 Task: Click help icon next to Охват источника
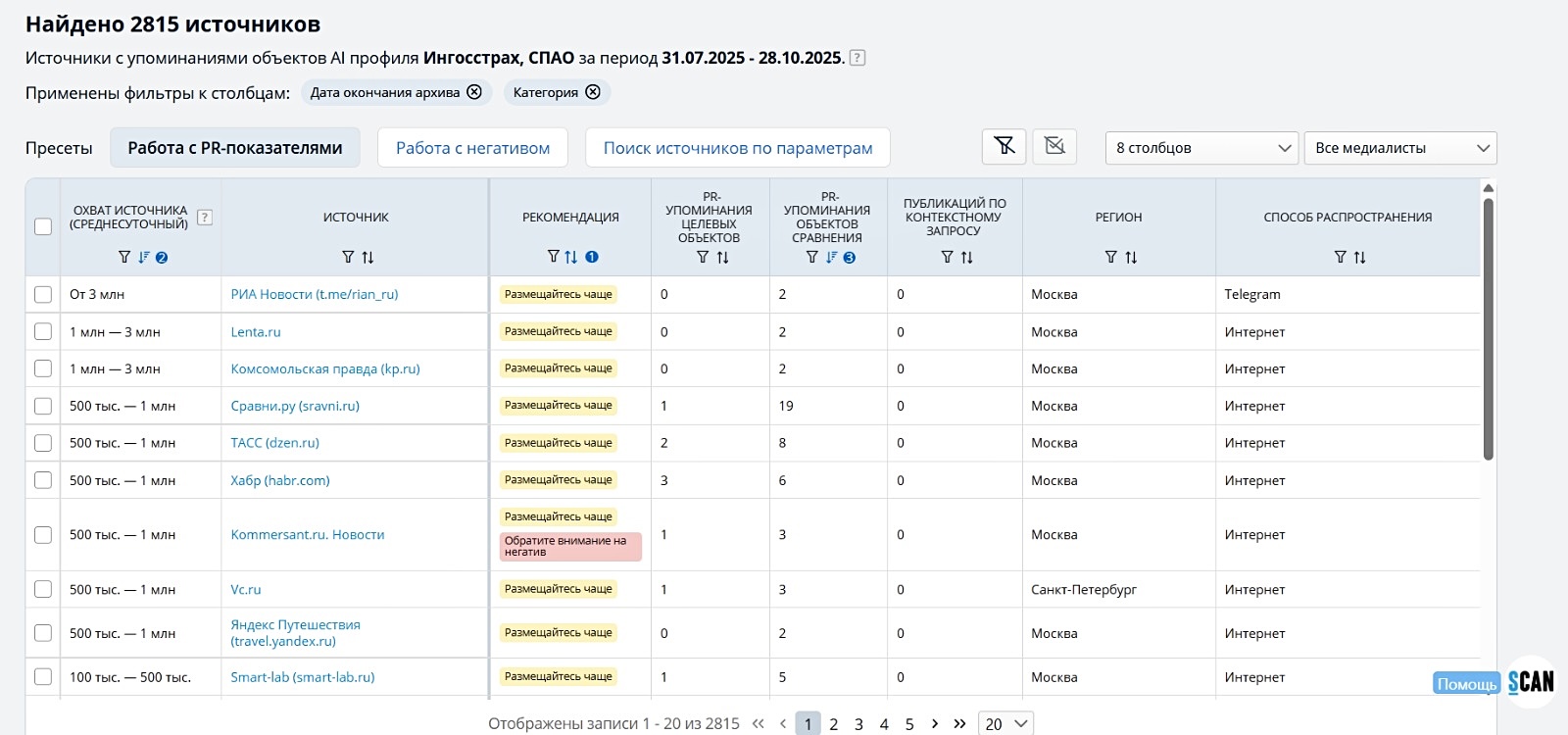coord(205,218)
